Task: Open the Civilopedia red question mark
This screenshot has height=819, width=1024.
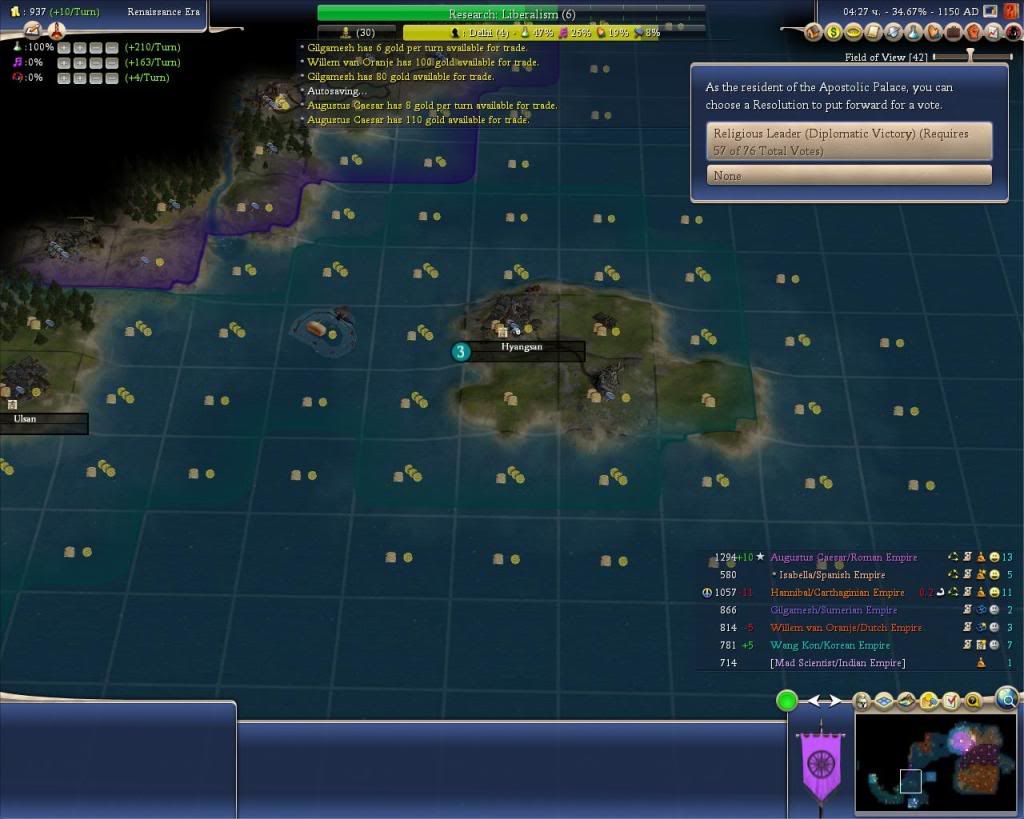Action: coord(1011,11)
